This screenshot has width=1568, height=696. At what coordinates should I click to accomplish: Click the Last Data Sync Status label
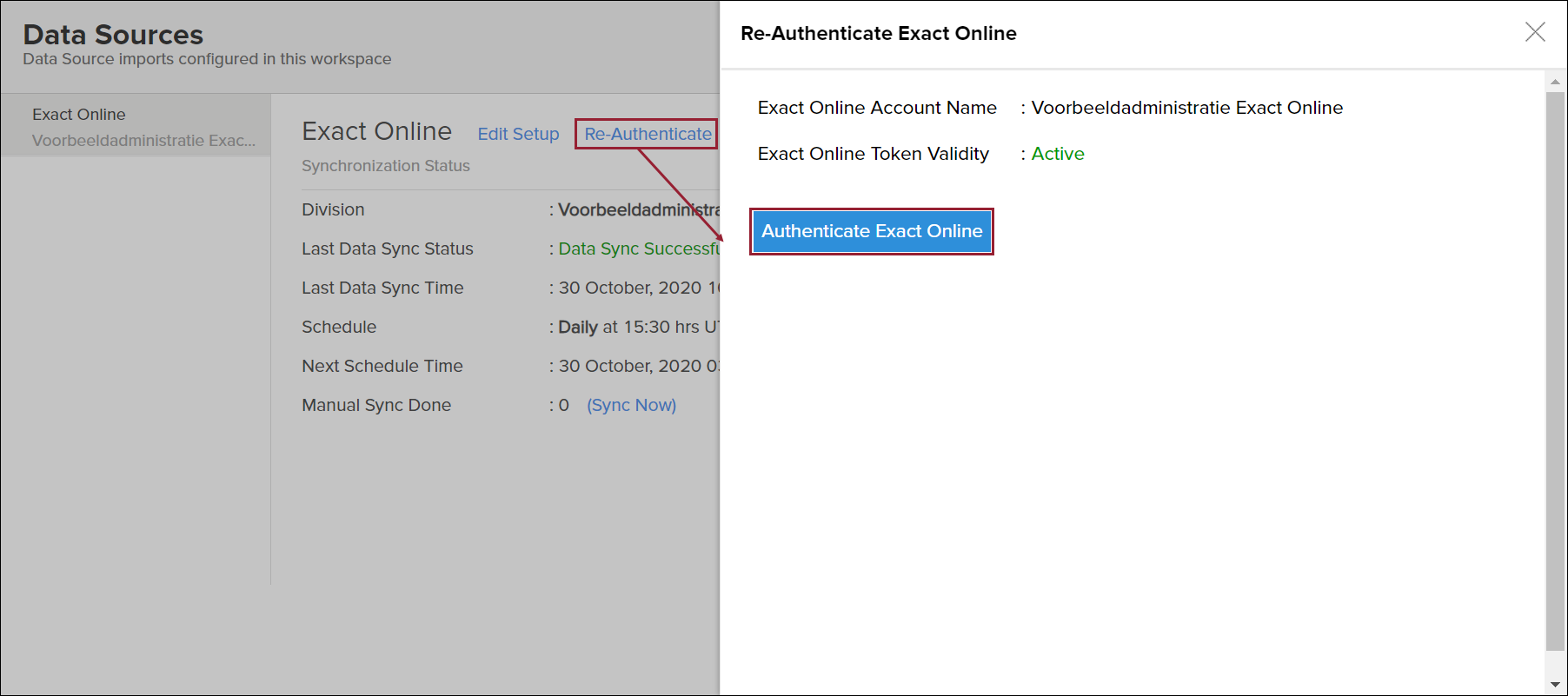point(388,249)
